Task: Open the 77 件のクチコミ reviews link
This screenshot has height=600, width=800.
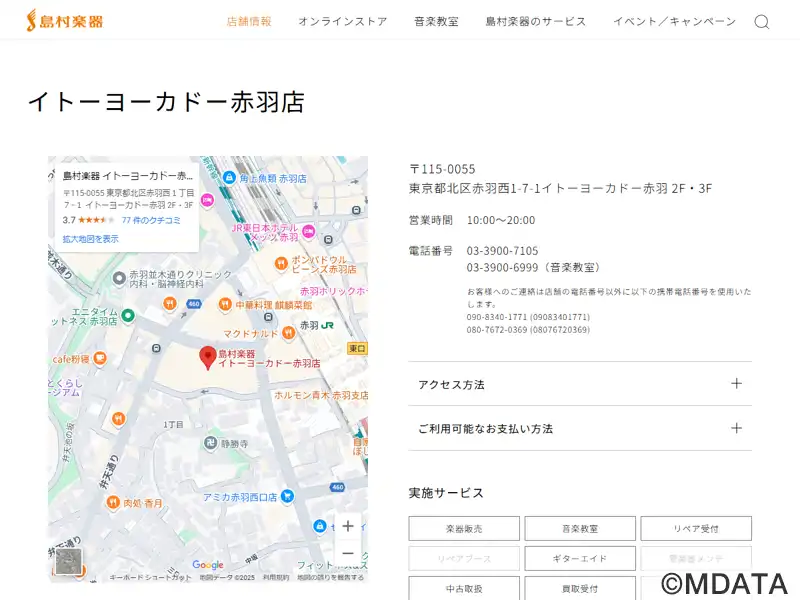Action: point(151,220)
